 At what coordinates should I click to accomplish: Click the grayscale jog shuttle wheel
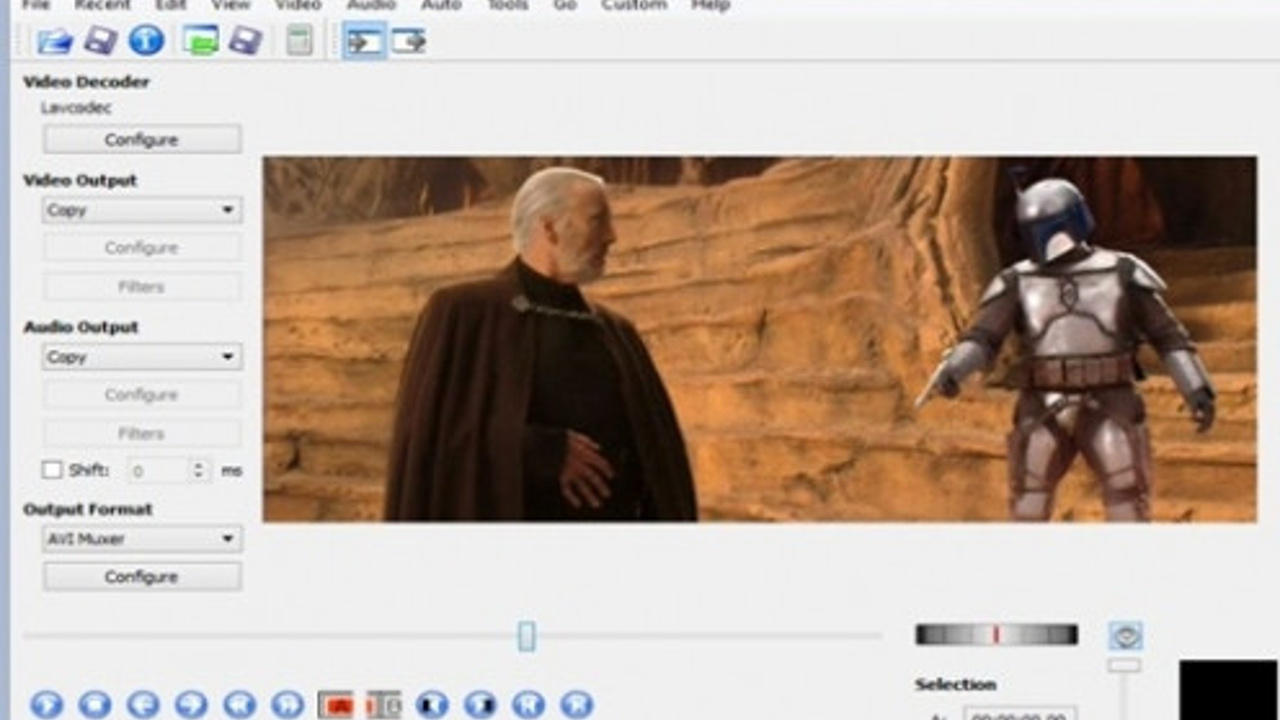(996, 635)
